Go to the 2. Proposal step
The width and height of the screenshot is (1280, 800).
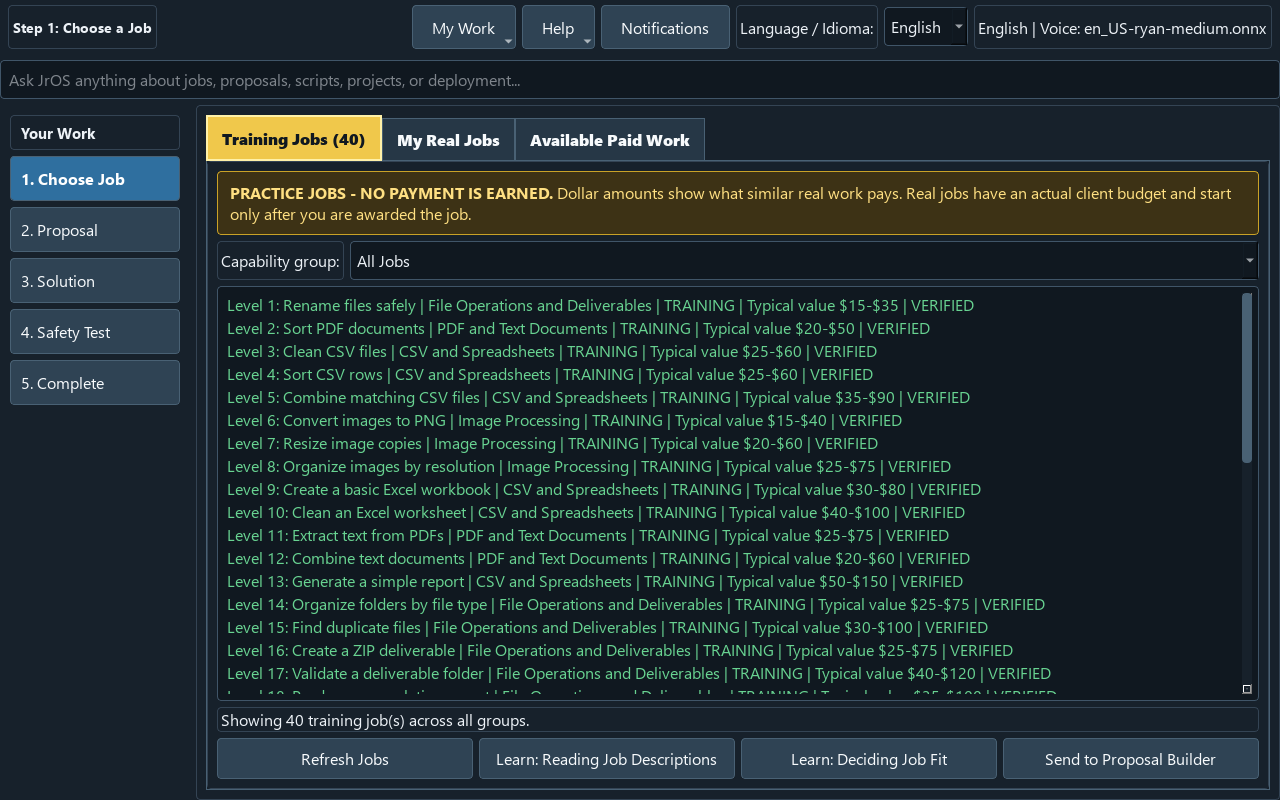95,230
